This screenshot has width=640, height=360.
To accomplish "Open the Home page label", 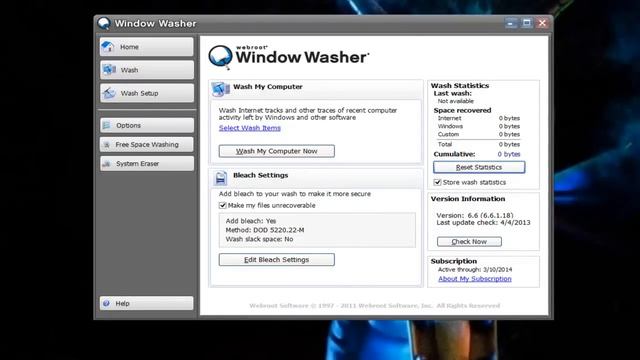I will [129, 47].
